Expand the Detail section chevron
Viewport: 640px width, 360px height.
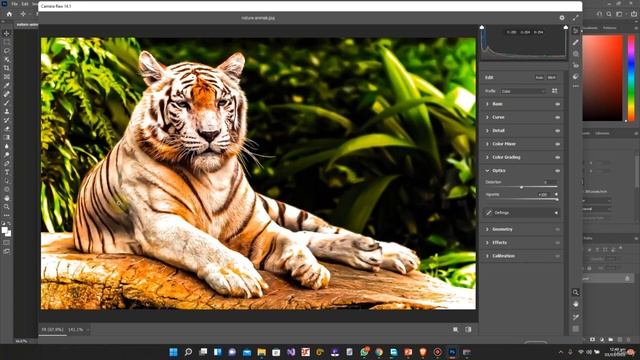click(x=487, y=131)
